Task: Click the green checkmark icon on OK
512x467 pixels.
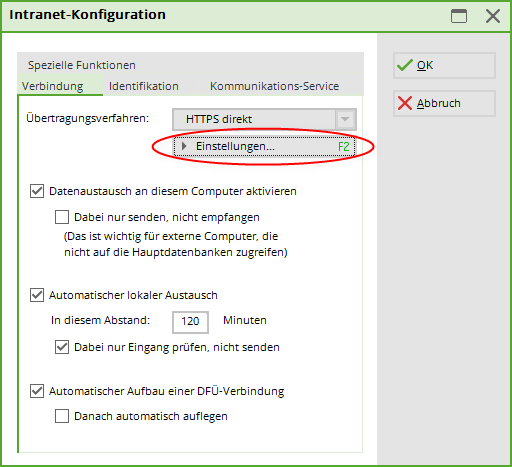Action: coord(405,65)
